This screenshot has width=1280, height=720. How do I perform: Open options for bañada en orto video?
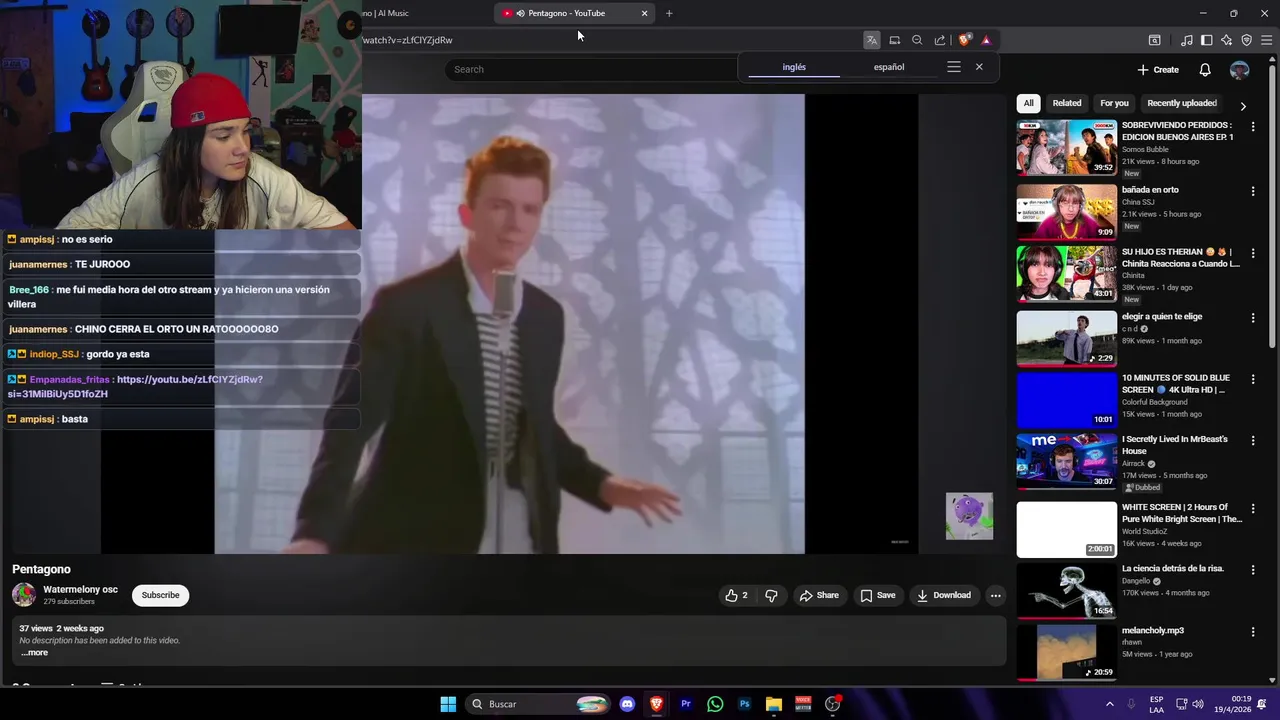tap(1253, 191)
